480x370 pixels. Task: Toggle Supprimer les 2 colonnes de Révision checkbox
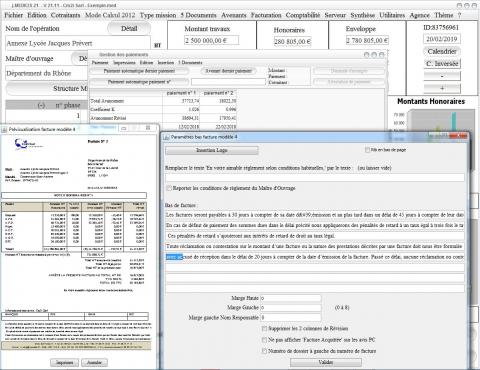[x=264, y=329]
